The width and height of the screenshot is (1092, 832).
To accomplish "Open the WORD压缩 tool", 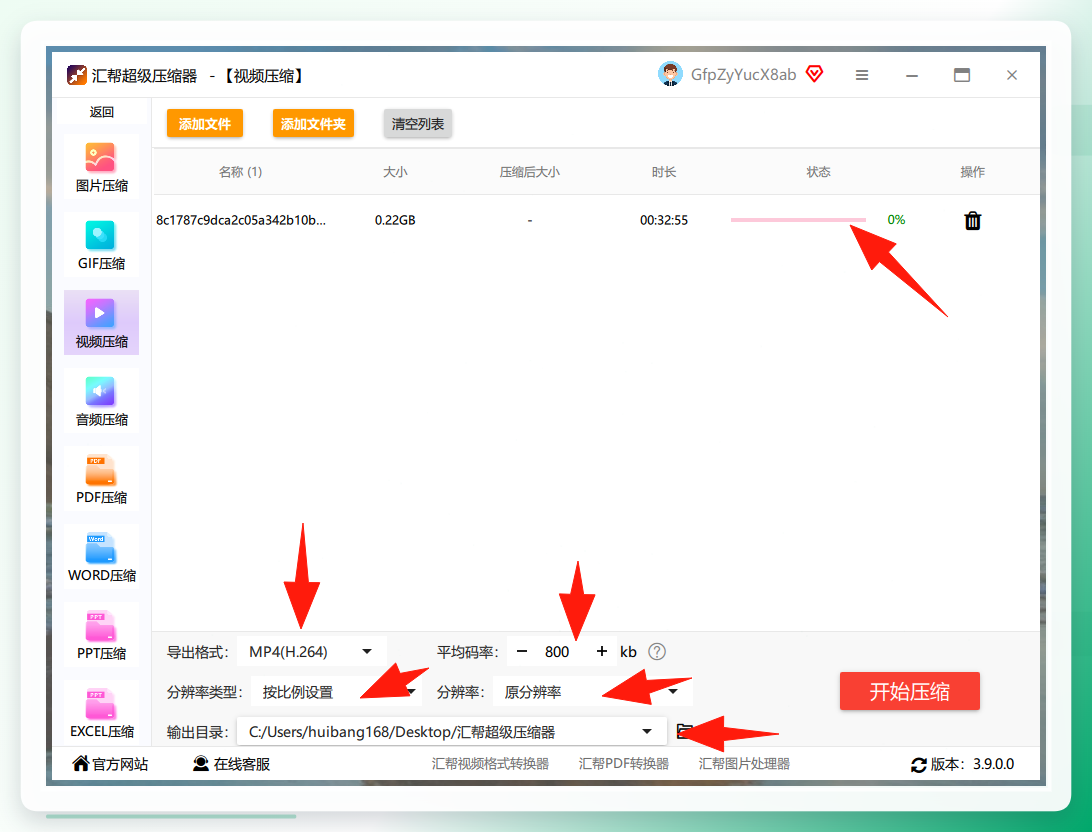I will tap(102, 557).
